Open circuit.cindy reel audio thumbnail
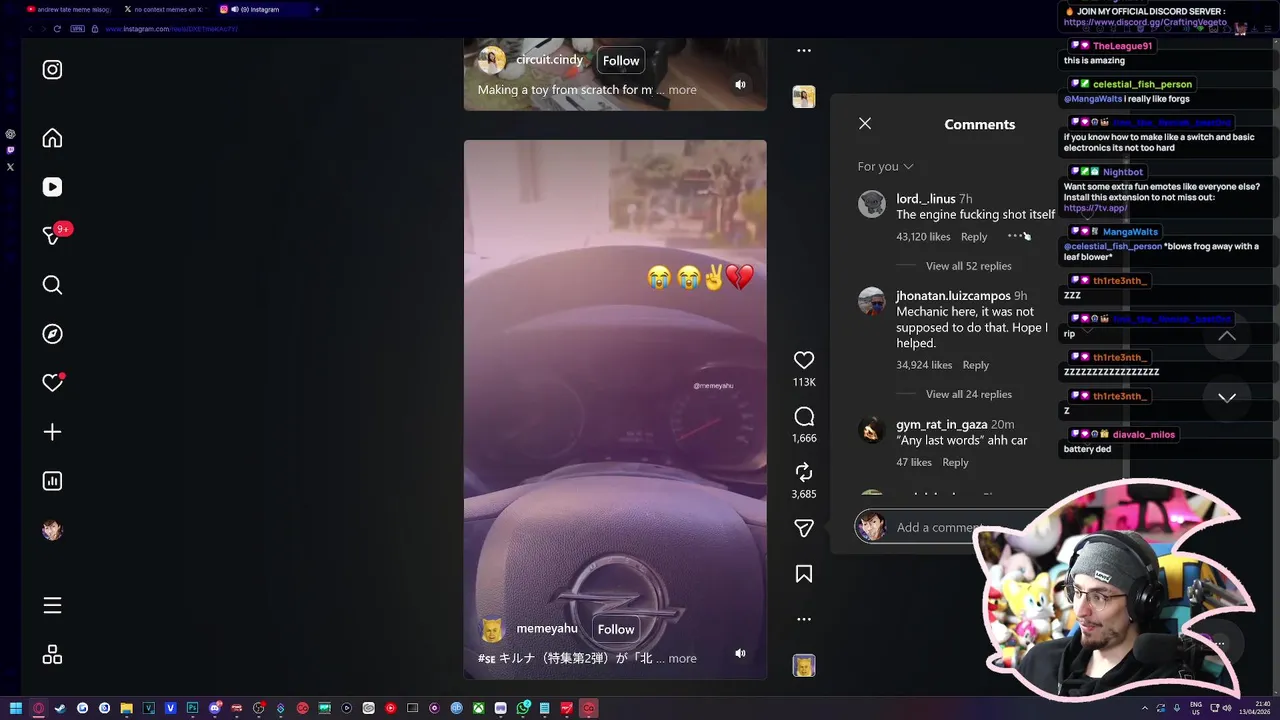The image size is (1280, 720). tap(804, 97)
